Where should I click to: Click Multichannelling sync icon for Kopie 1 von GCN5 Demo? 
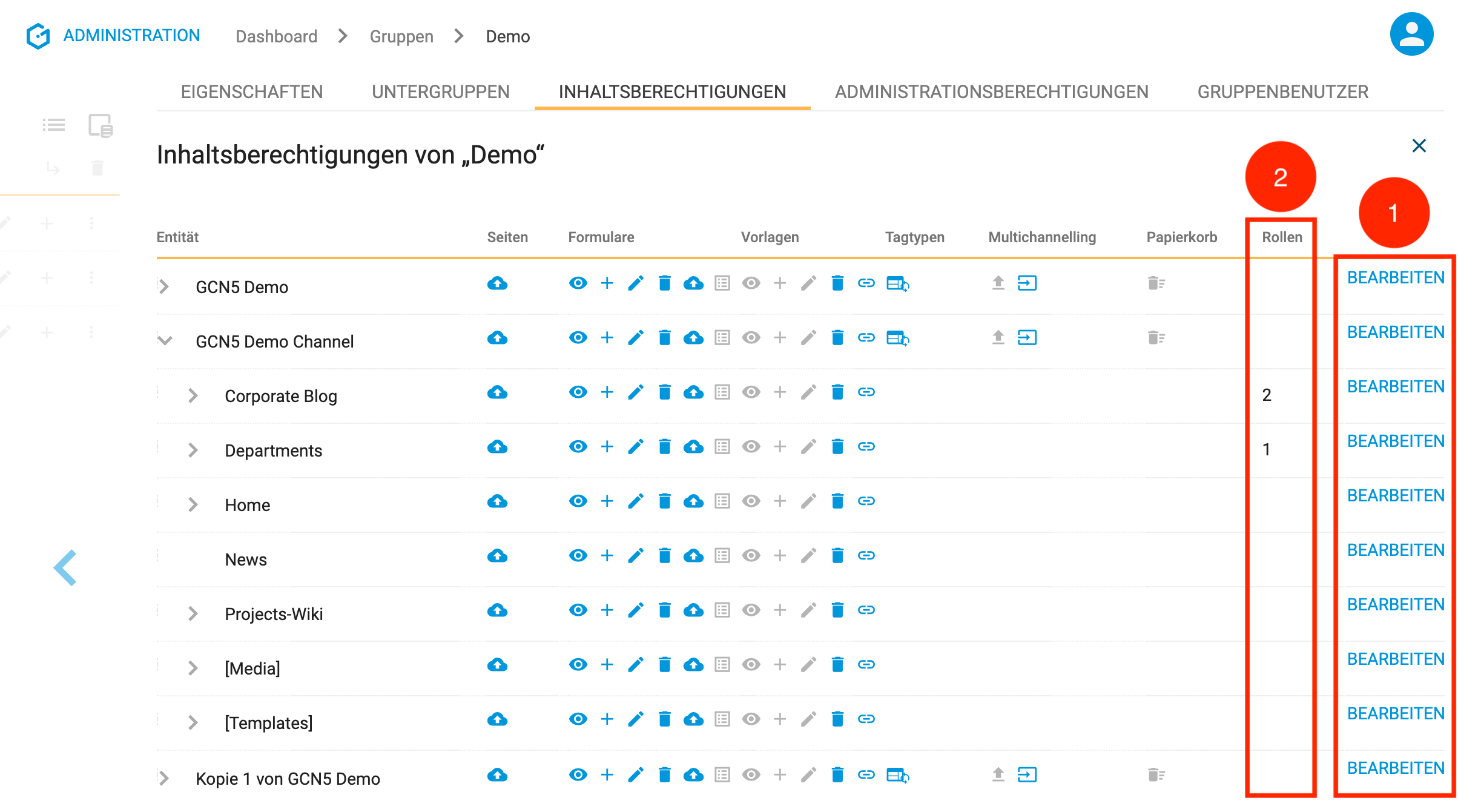click(1028, 775)
